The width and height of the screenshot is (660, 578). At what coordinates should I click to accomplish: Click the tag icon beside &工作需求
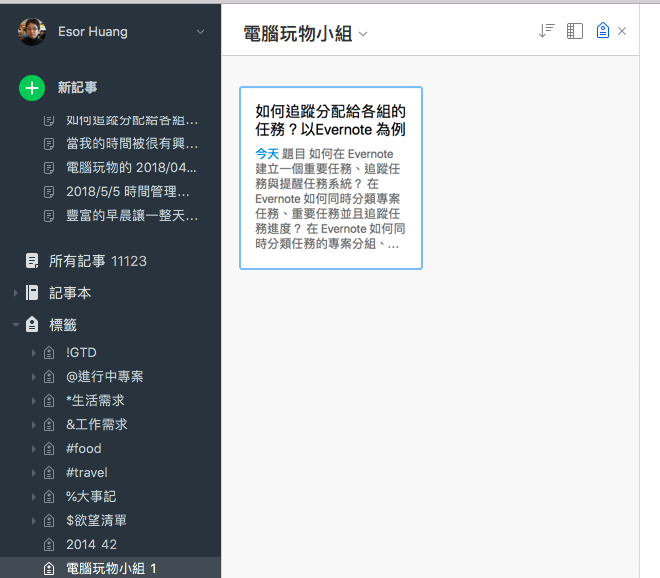(x=49, y=425)
